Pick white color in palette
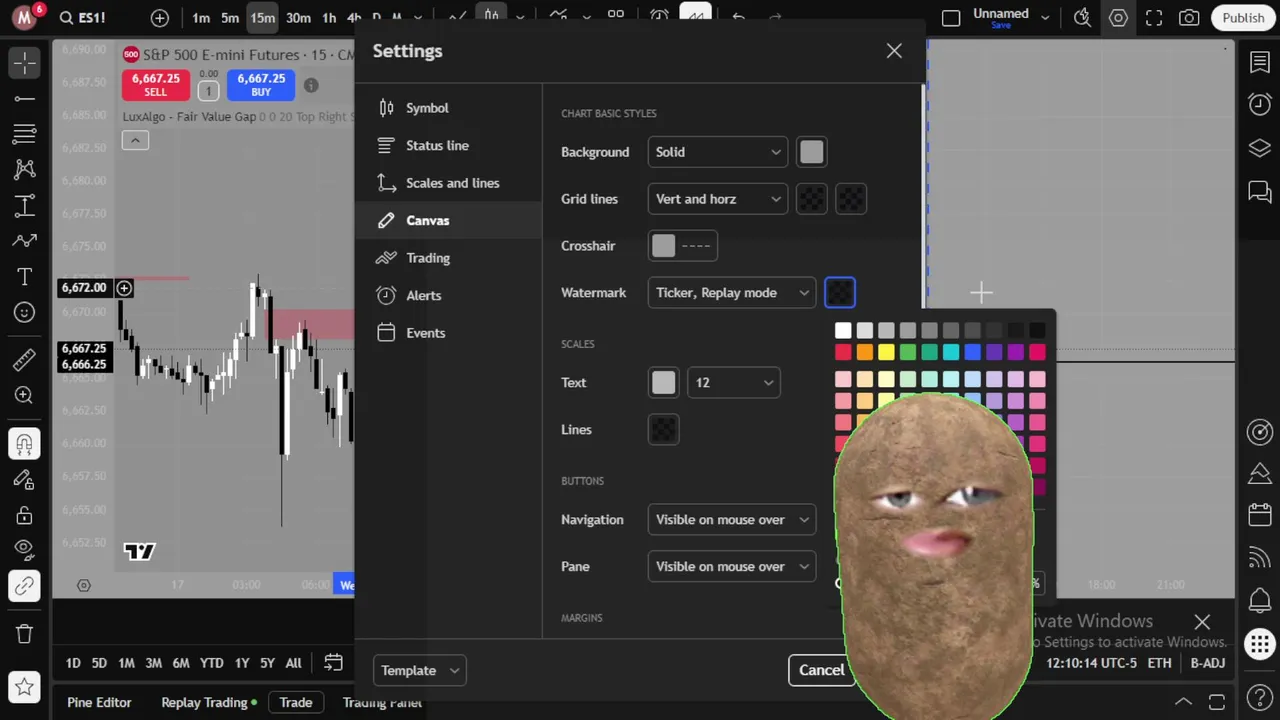 pos(843,331)
